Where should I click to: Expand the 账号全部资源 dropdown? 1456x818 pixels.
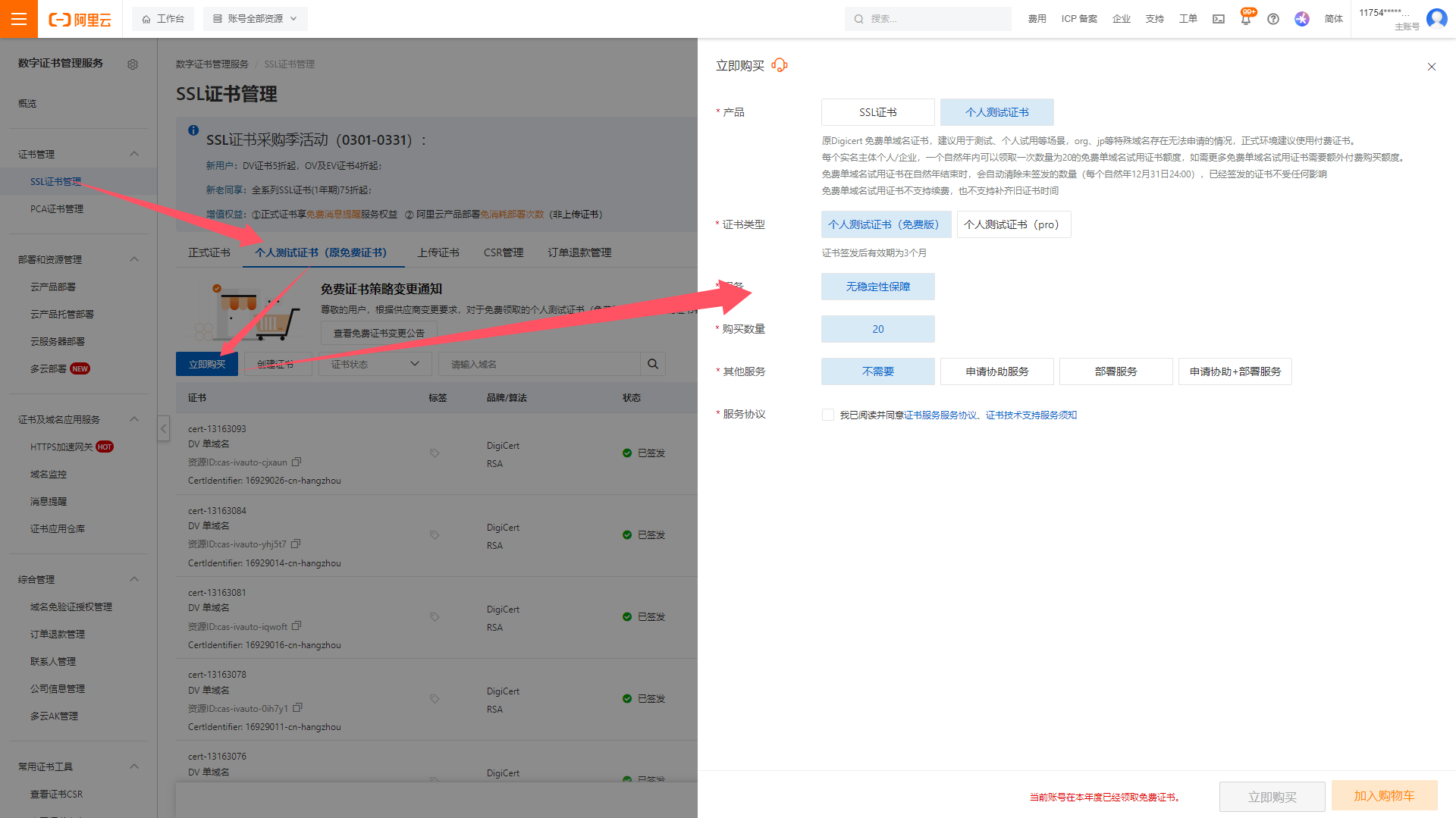point(255,19)
